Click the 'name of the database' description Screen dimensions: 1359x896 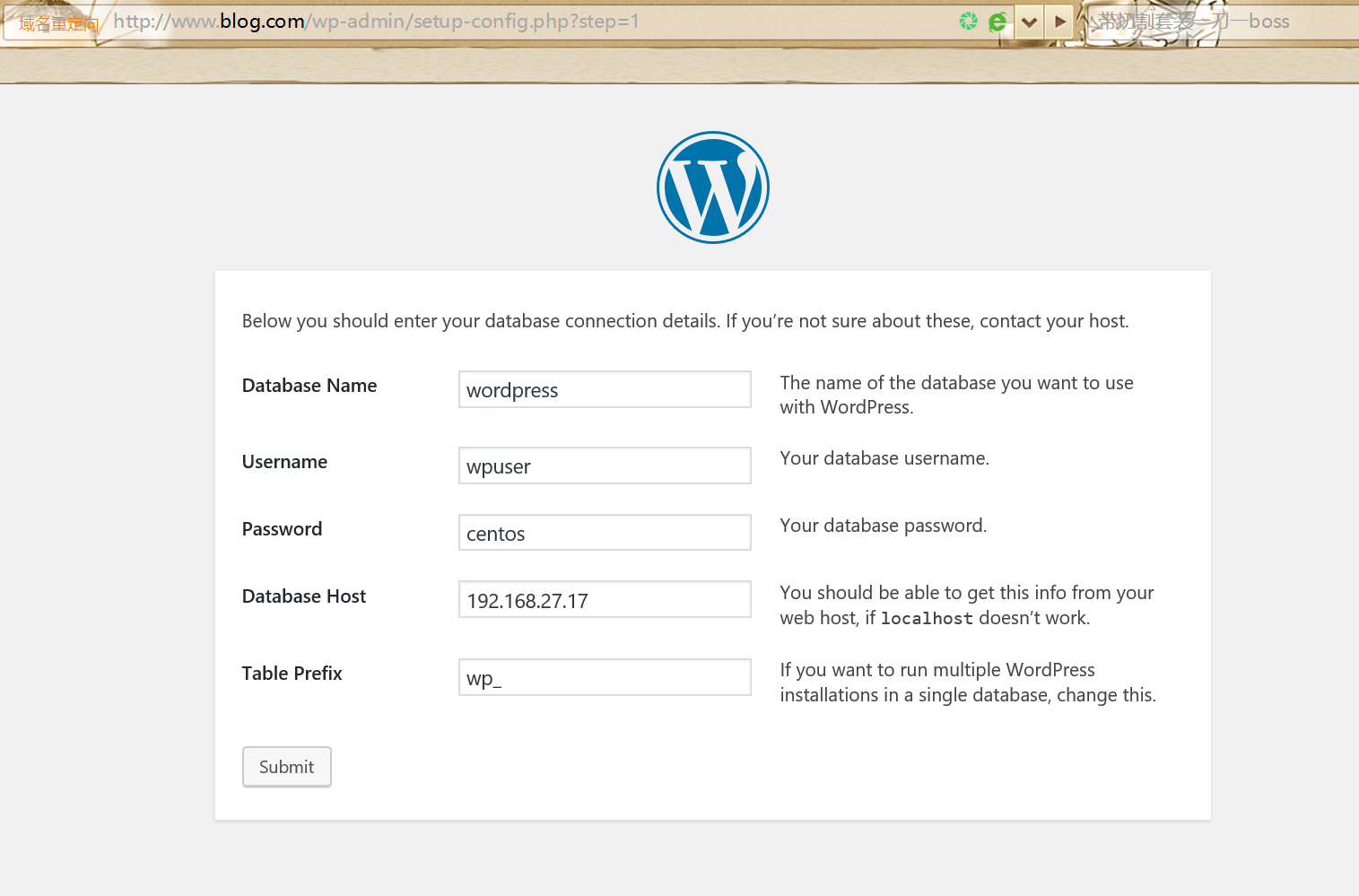[957, 395]
